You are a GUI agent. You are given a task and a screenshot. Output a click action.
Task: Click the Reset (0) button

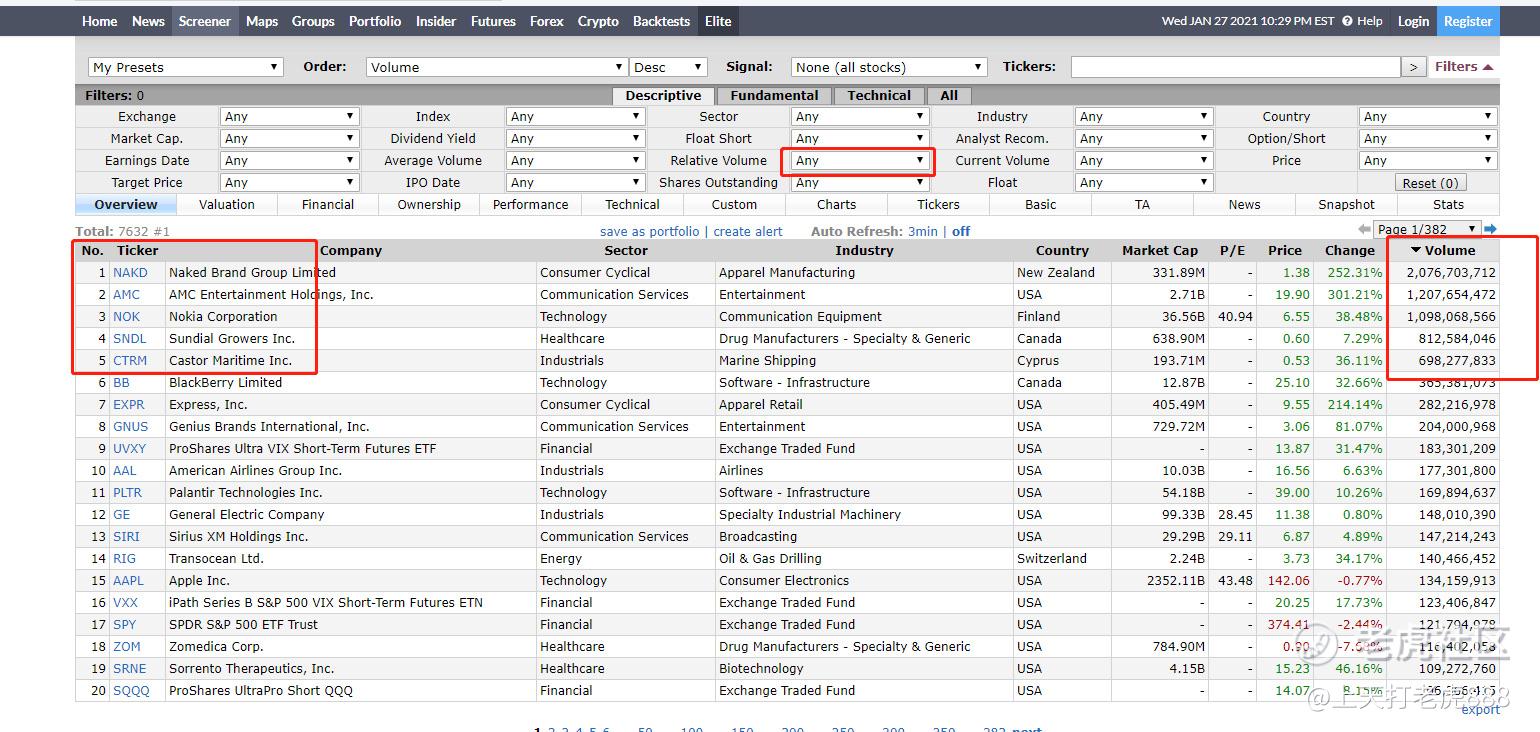tap(1430, 183)
